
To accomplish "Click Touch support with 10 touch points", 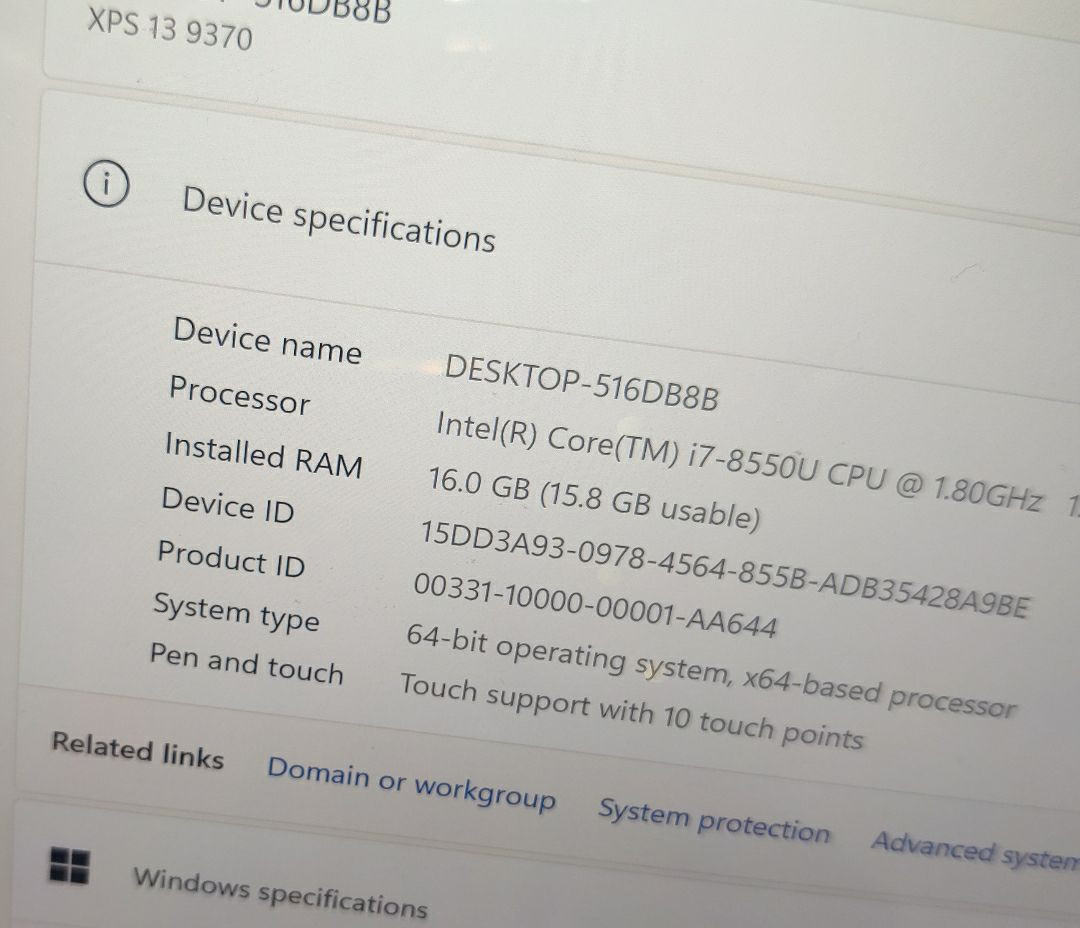I will pos(631,711).
